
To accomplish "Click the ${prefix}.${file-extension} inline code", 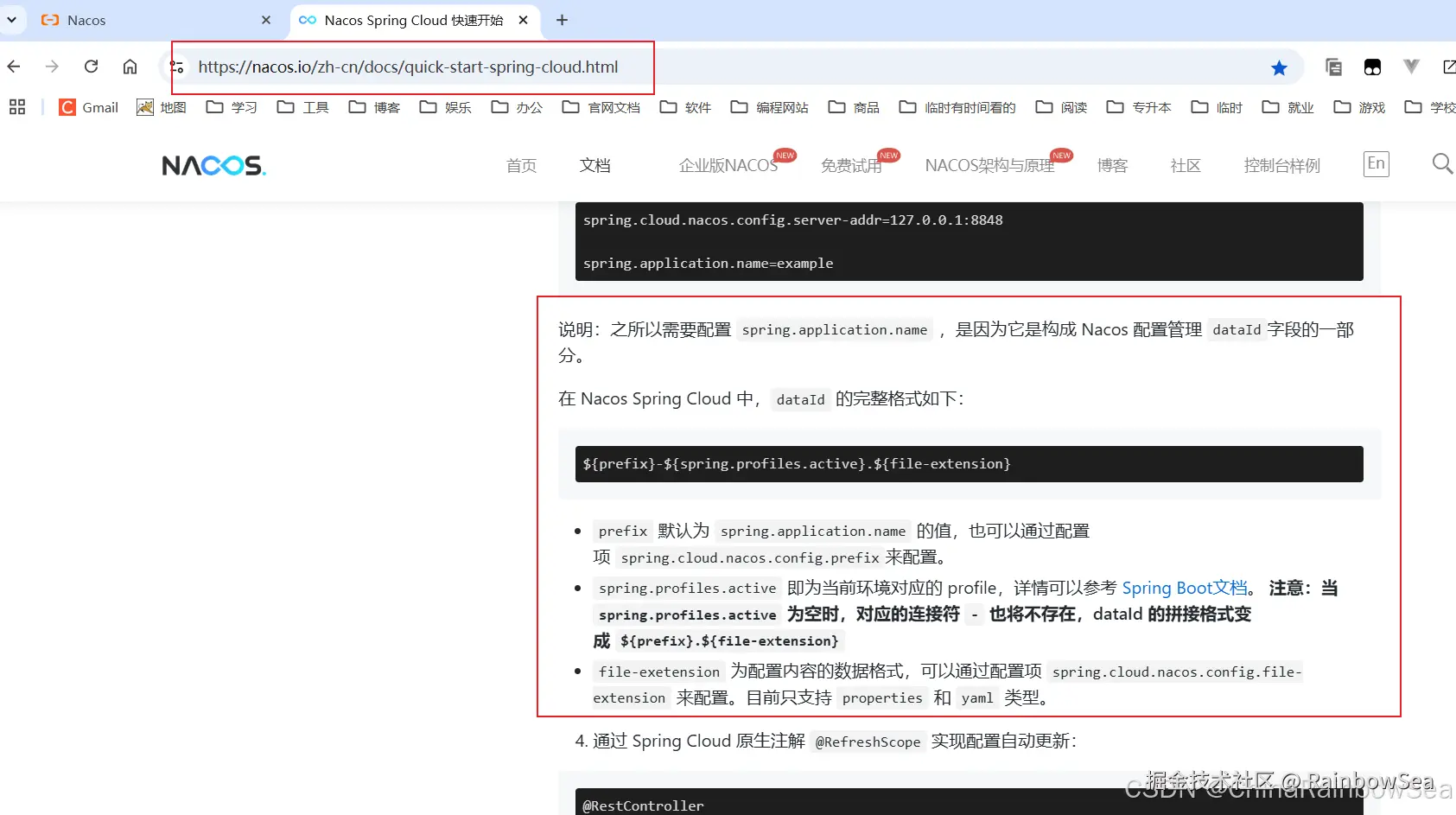I will click(729, 640).
